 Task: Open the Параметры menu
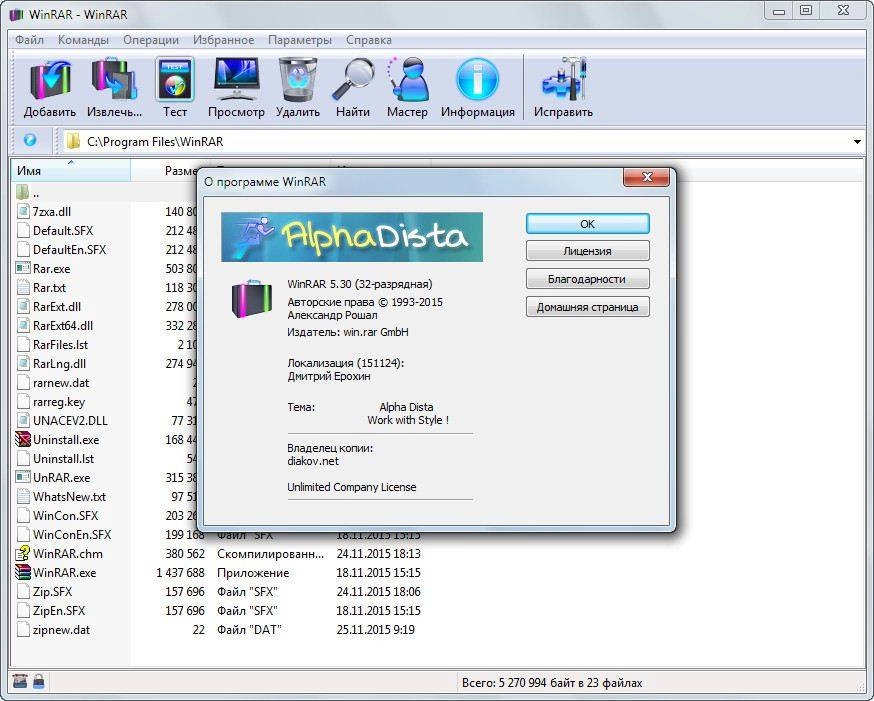[300, 40]
